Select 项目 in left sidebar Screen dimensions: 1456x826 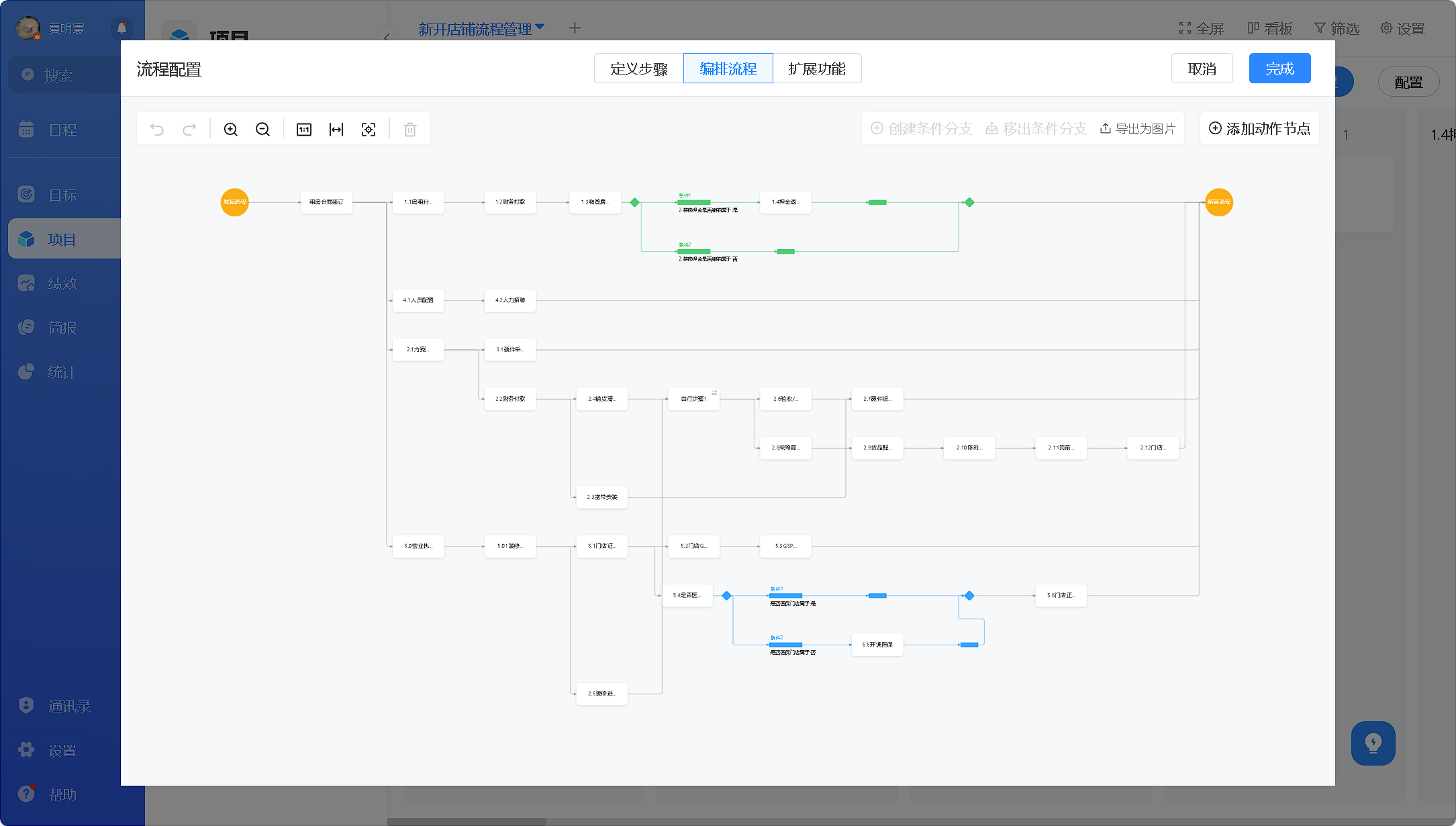point(64,239)
